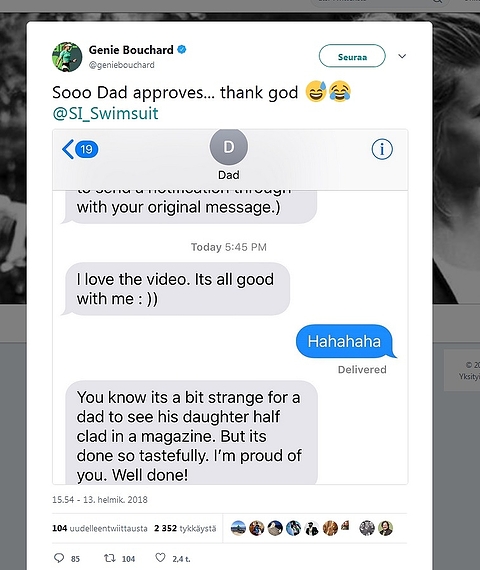Screen dimensions: 480x570
Task: Expand the tweet options chevron menu
Action: tap(402, 56)
